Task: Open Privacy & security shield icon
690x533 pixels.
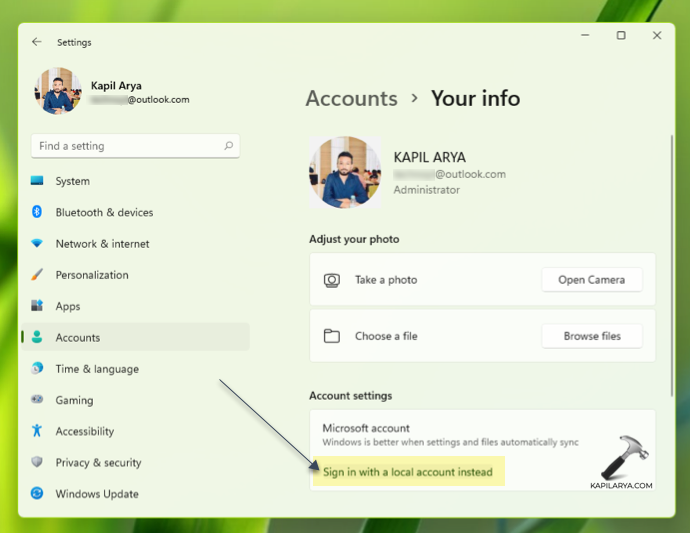Action: (37, 462)
